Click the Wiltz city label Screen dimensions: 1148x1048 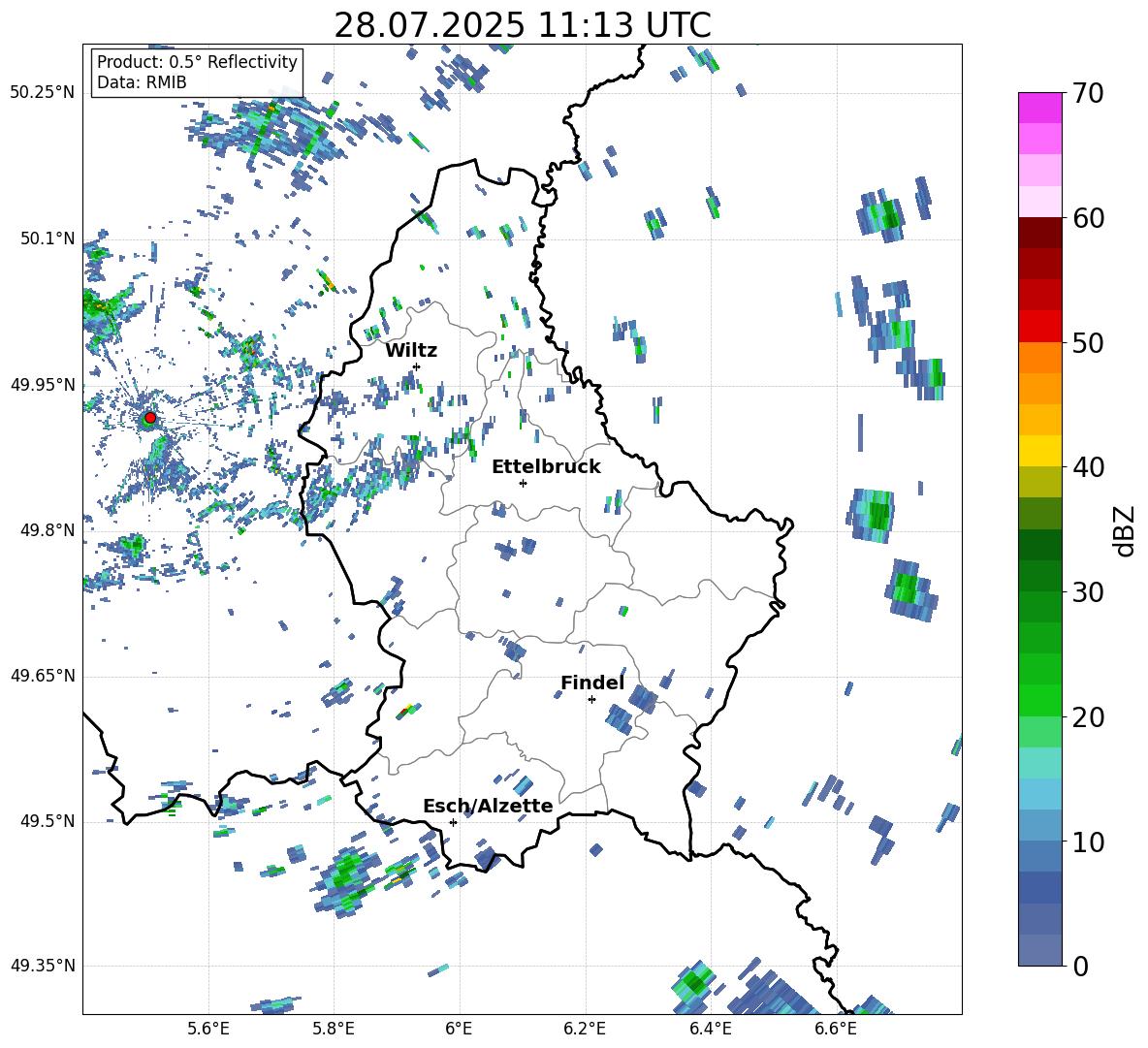point(411,351)
